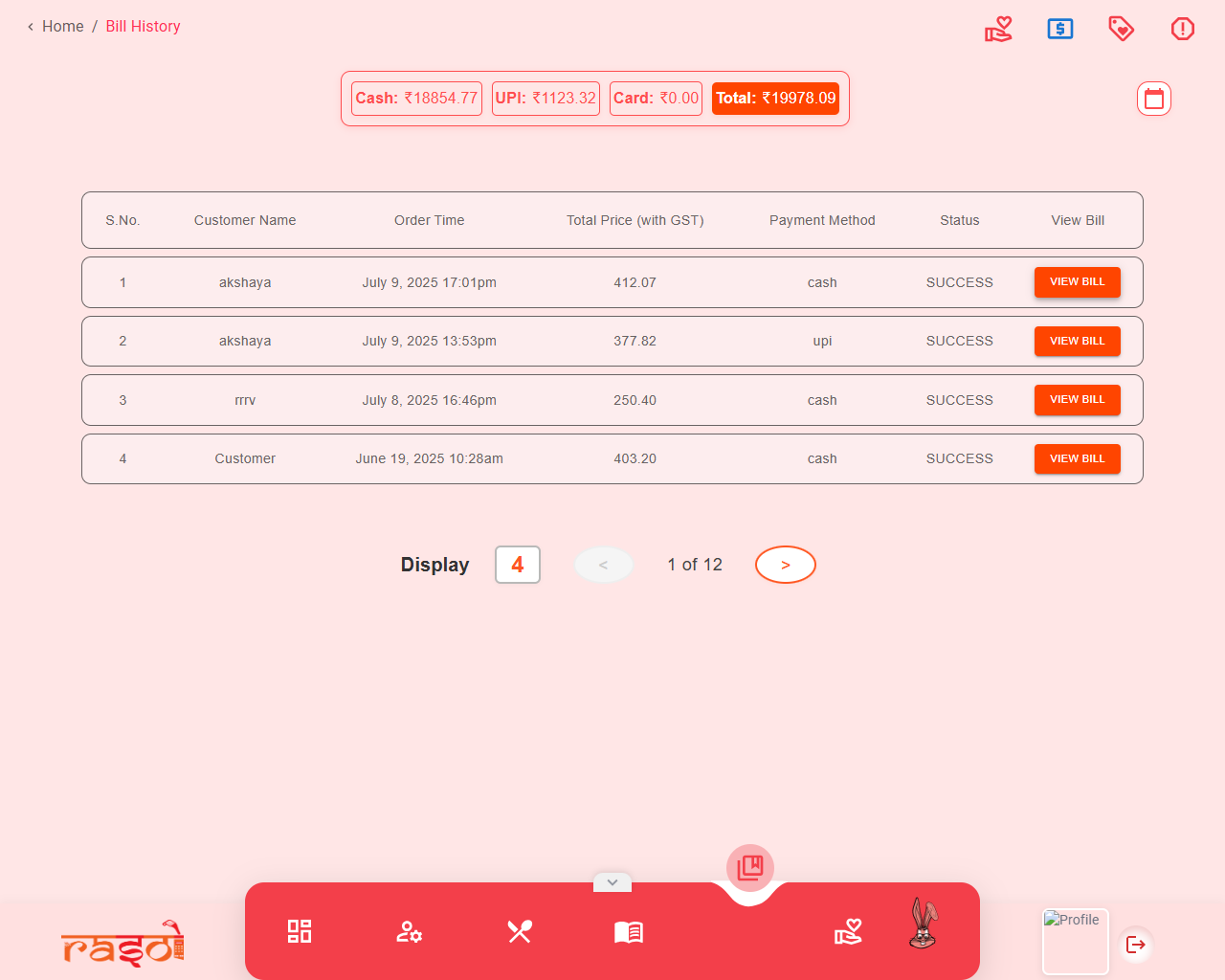1225x980 pixels.
Task: Click the price tag heart icon
Action: pyautogui.click(x=1122, y=29)
